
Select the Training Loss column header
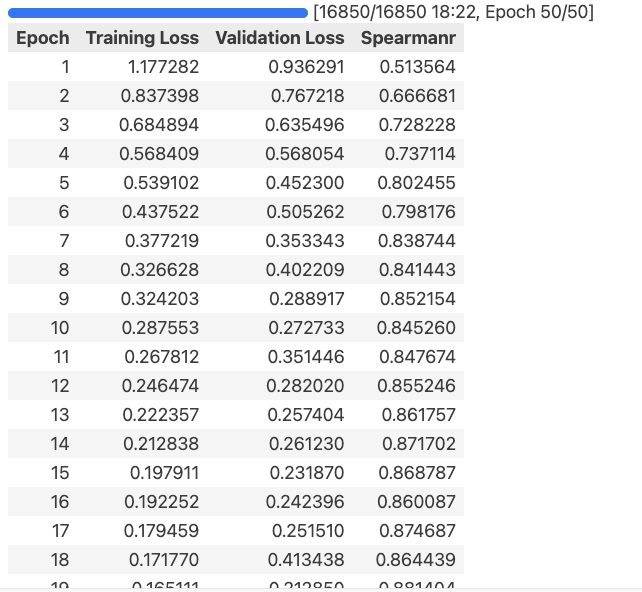[x=142, y=38]
